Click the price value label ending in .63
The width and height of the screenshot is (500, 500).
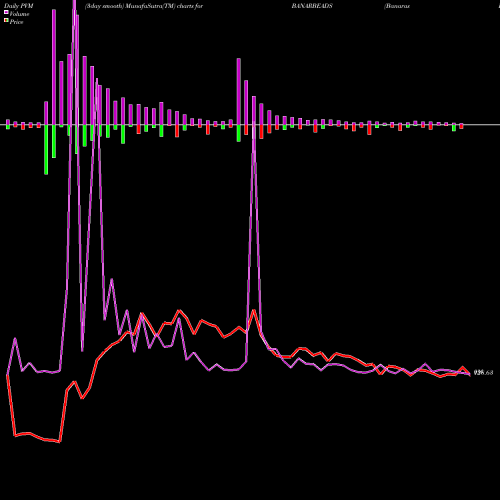[483, 373]
